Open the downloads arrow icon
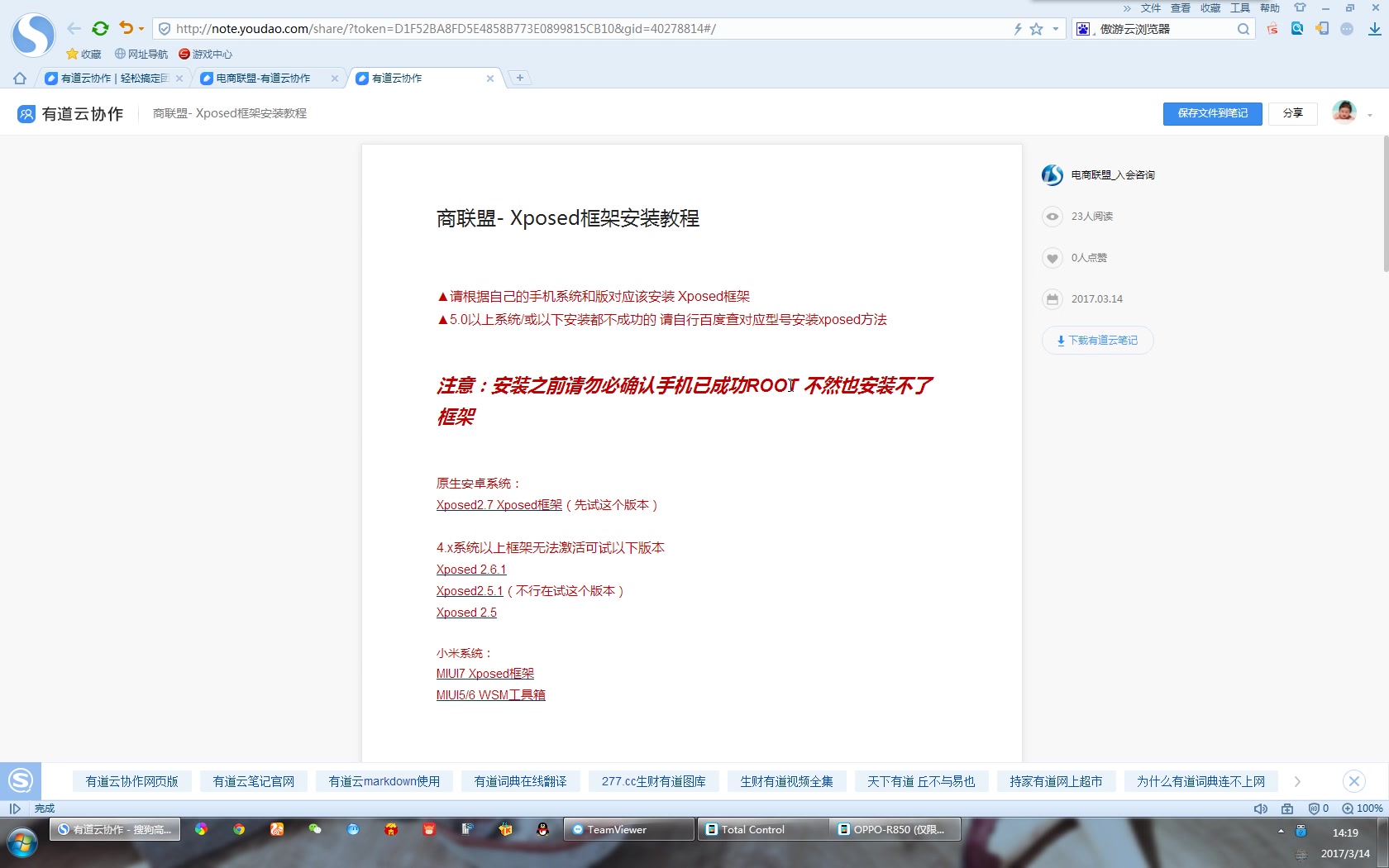 coord(1374,29)
